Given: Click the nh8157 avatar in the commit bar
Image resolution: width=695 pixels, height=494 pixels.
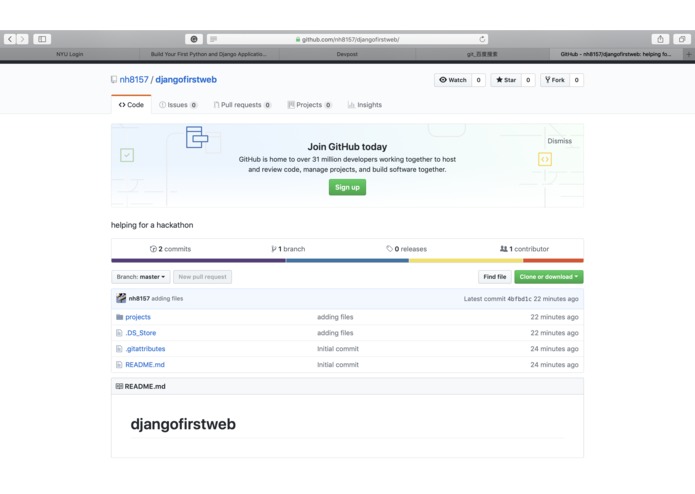Looking at the screenshot, I should pos(121,298).
